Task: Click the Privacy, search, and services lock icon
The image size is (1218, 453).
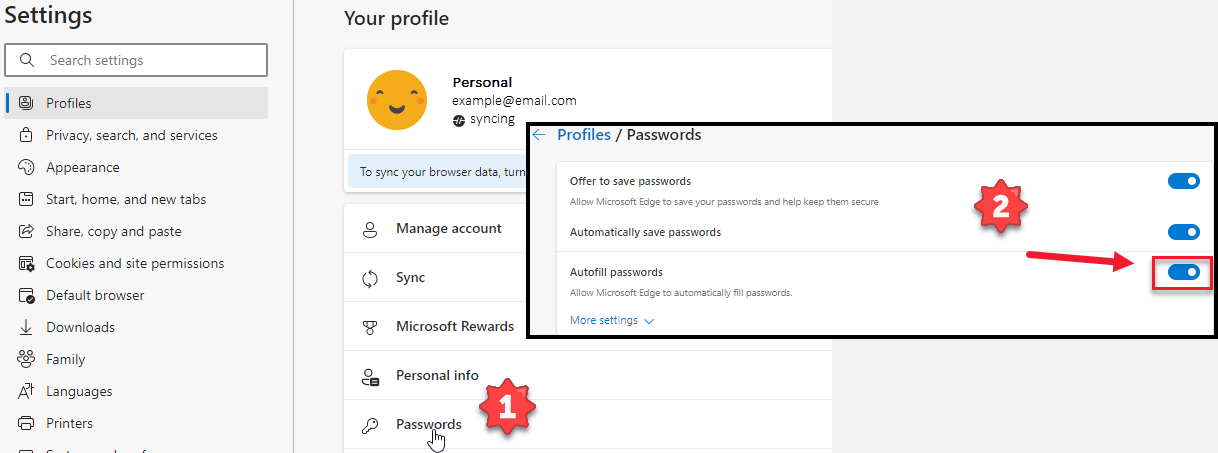Action: pos(26,135)
